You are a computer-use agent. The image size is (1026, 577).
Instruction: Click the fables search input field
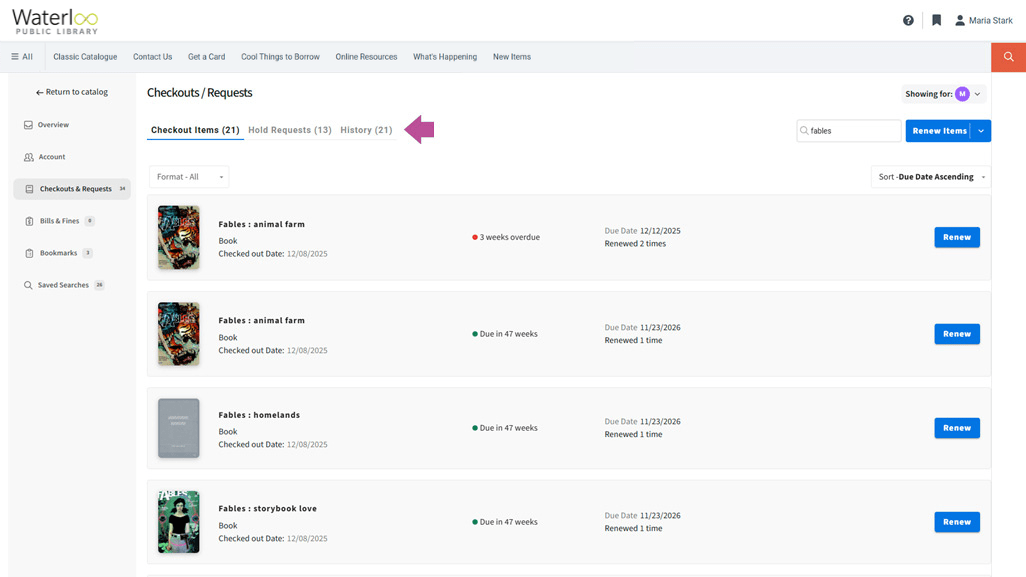pos(848,130)
